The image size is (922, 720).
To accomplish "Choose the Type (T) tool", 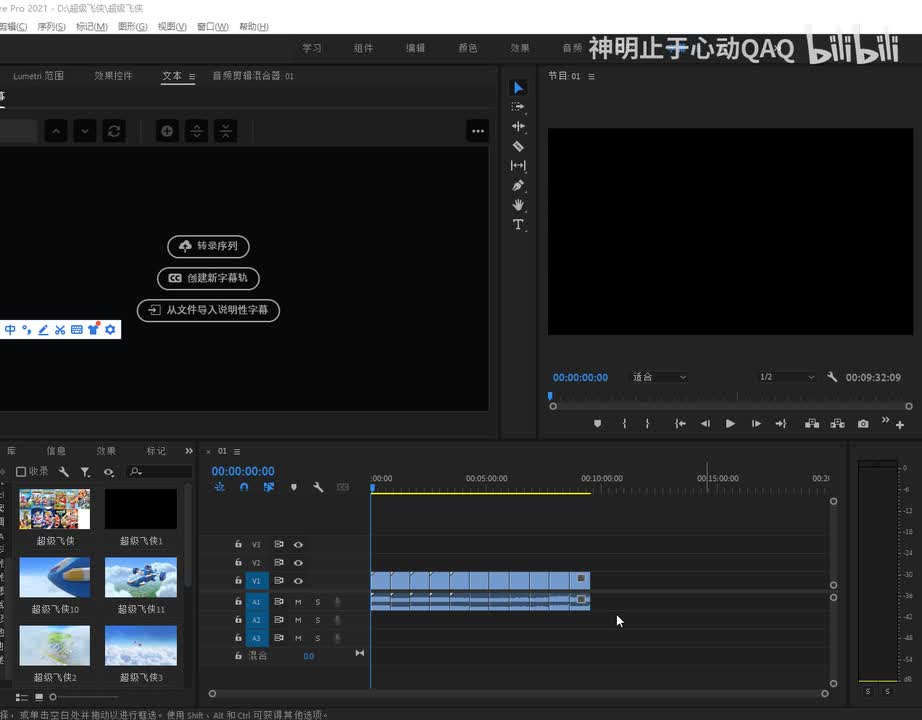I will pos(518,224).
